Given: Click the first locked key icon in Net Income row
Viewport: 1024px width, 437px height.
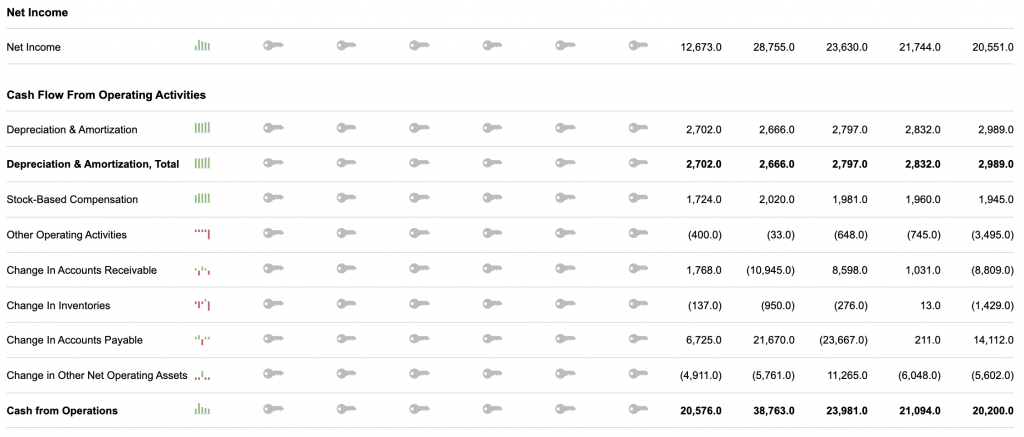Looking at the screenshot, I should pos(274,46).
